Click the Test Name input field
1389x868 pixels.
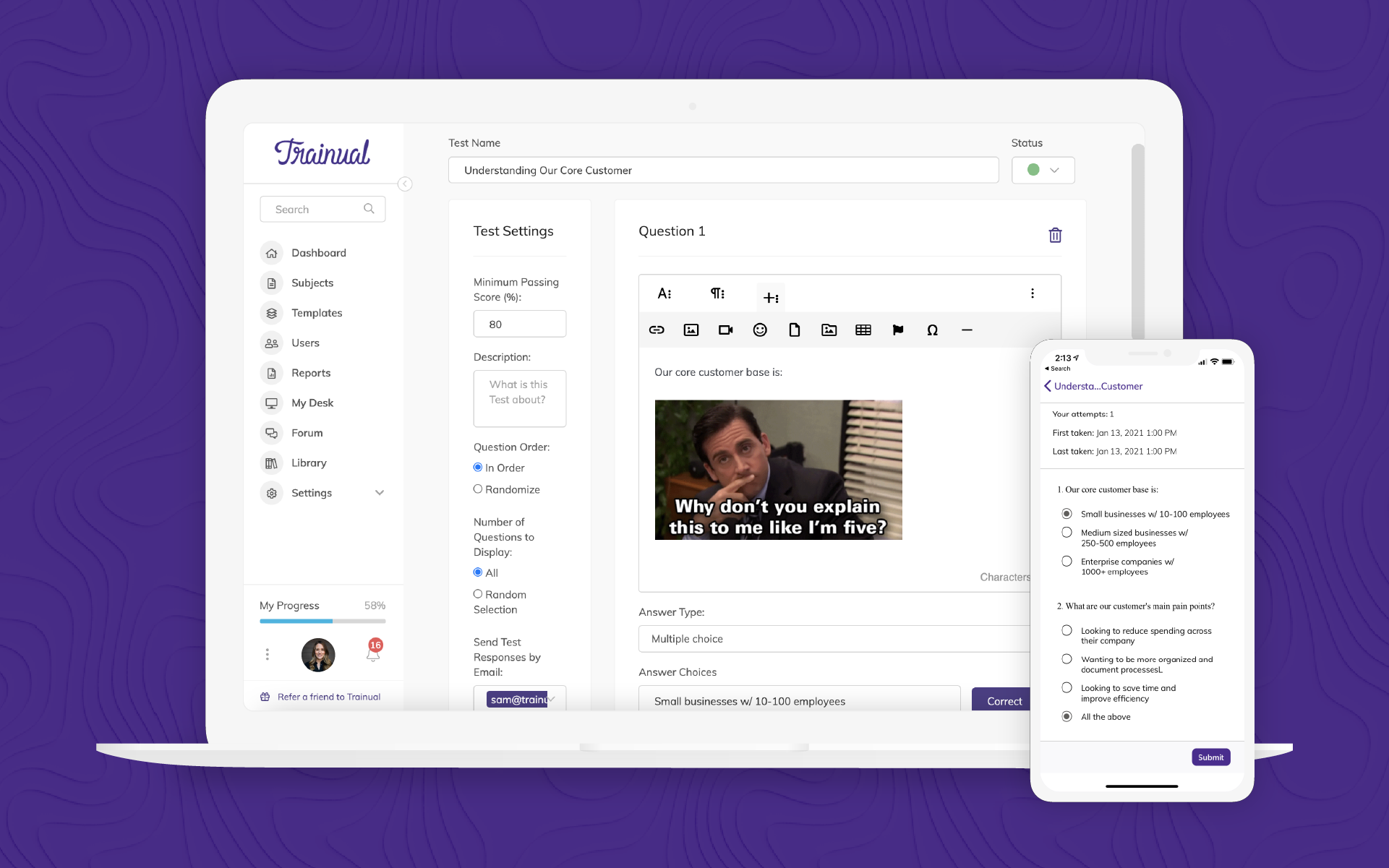tap(723, 170)
